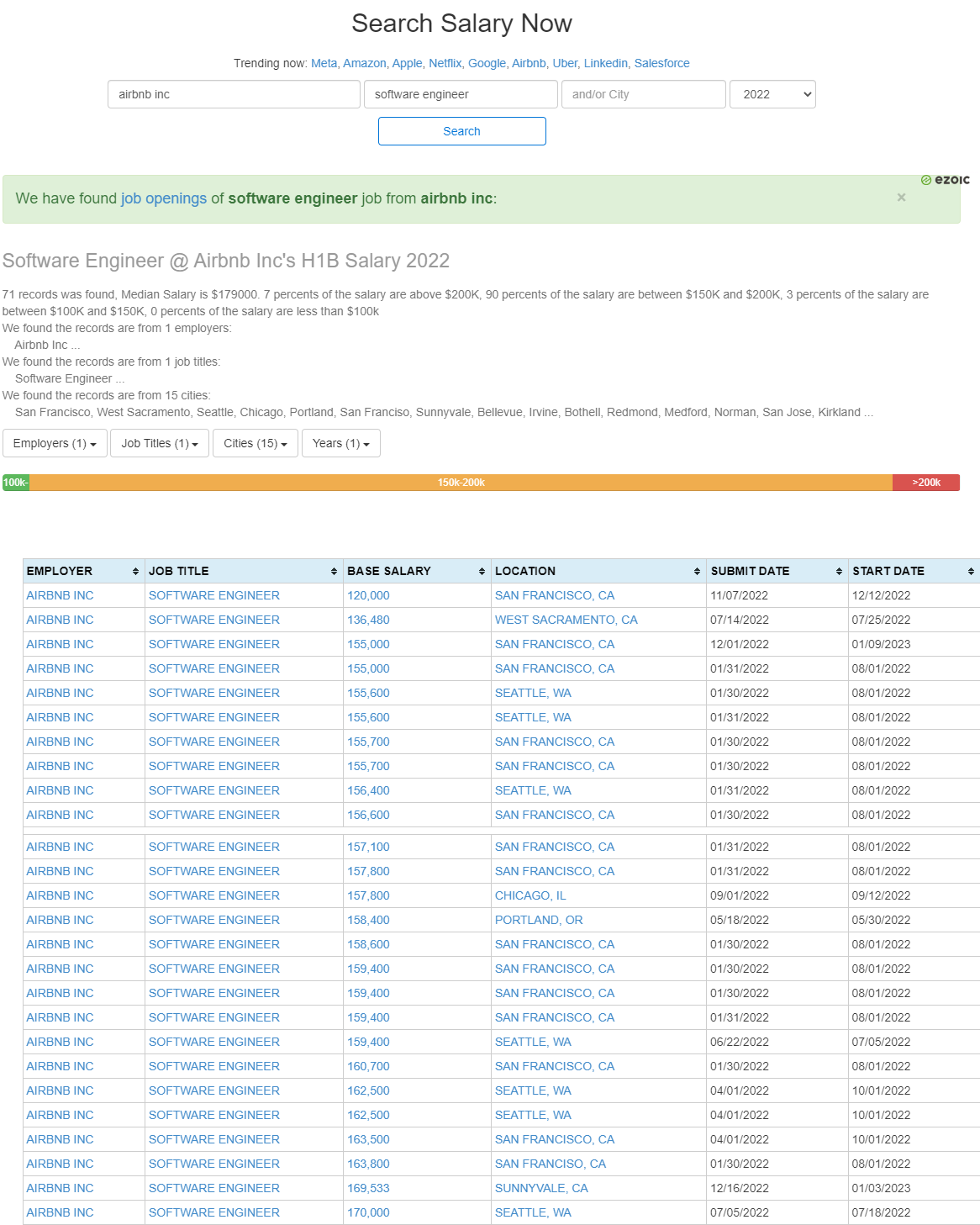
Task: Open the Job Titles (1) dropdown
Action: 160,443
